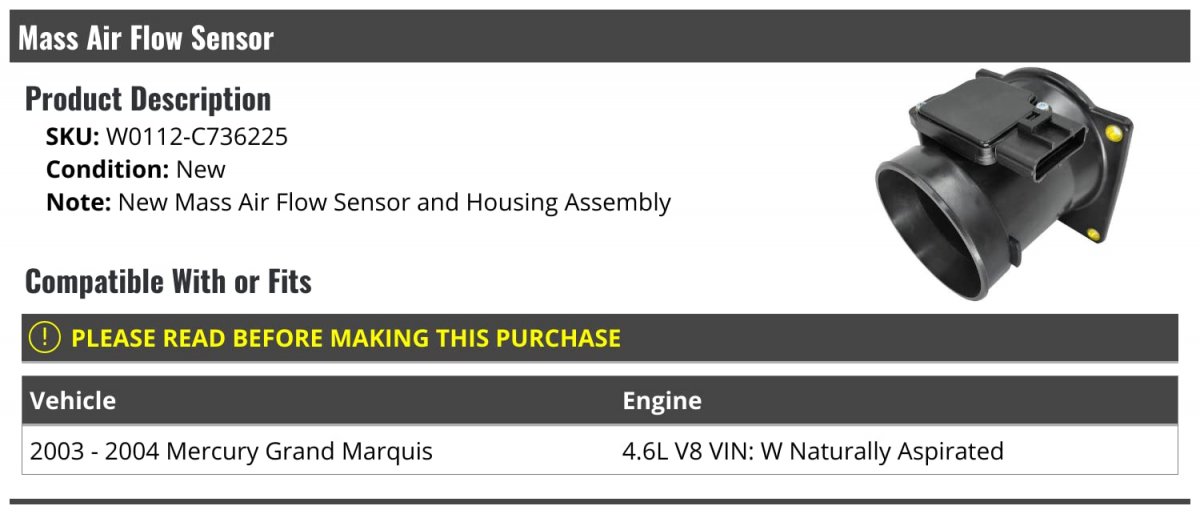Click the Engine column header
Screen dimensions: 1200x514
pos(662,401)
